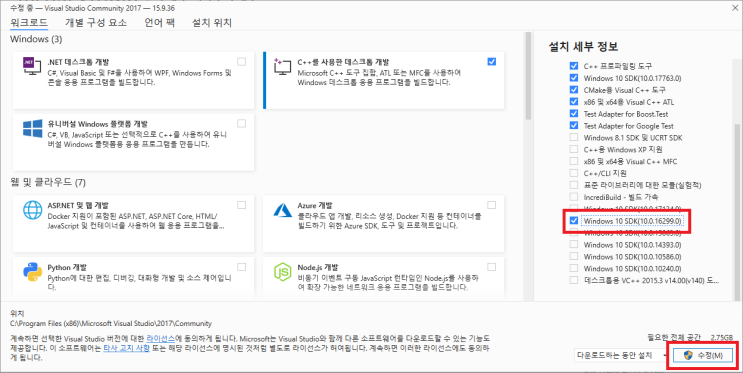Check Windows 10 SDK(10.0.10240.0)
743x373 pixels.
pyautogui.click(x=574, y=268)
